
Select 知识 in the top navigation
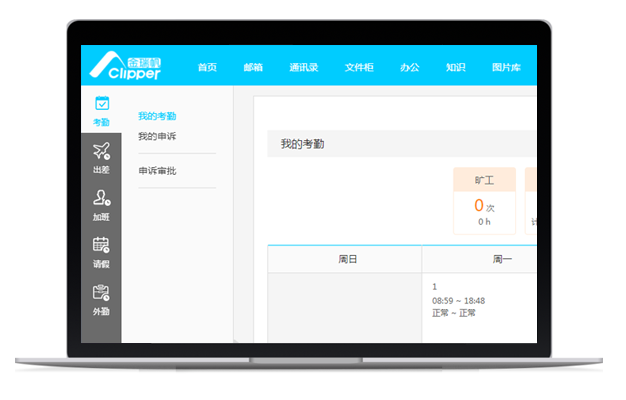456,67
